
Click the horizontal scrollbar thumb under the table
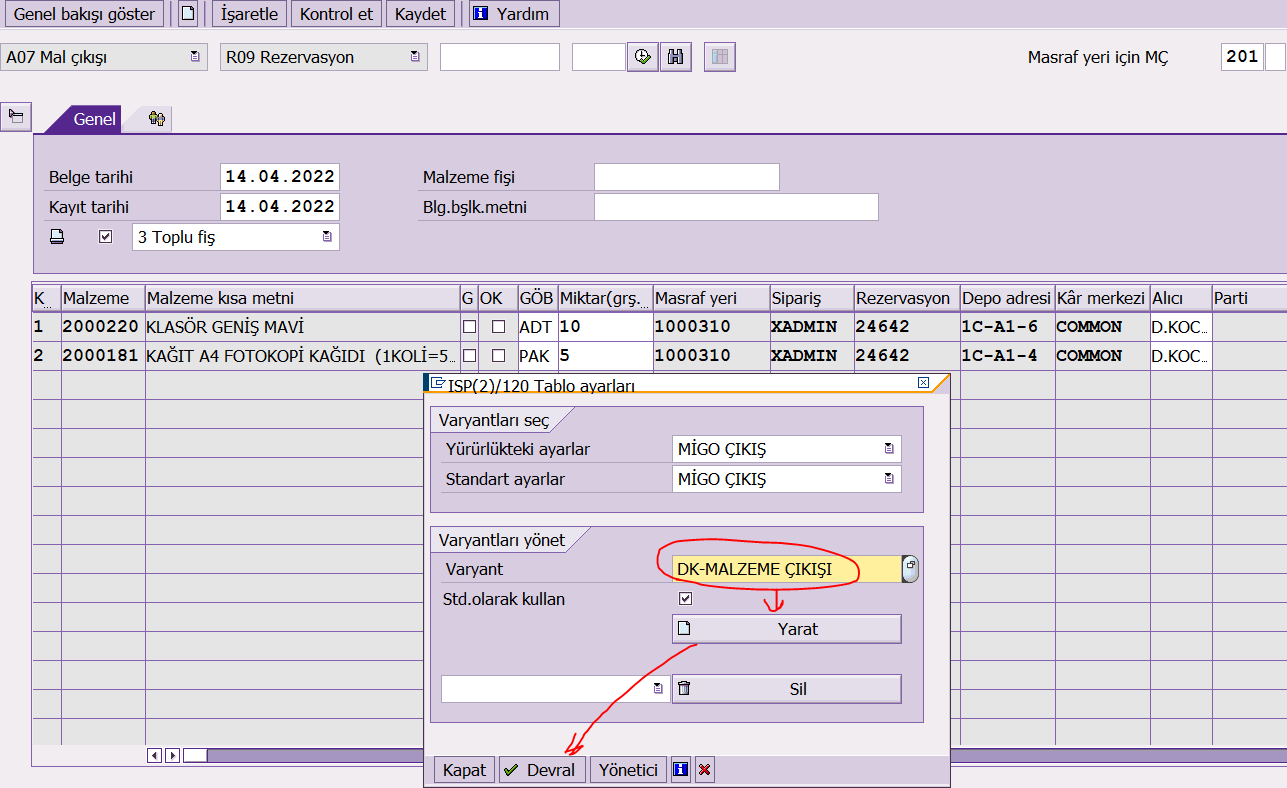pyautogui.click(x=195, y=755)
